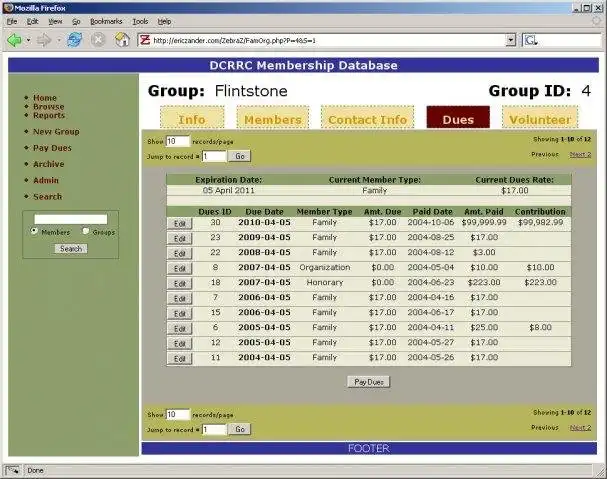Click the top Next 2 link

tap(580, 155)
